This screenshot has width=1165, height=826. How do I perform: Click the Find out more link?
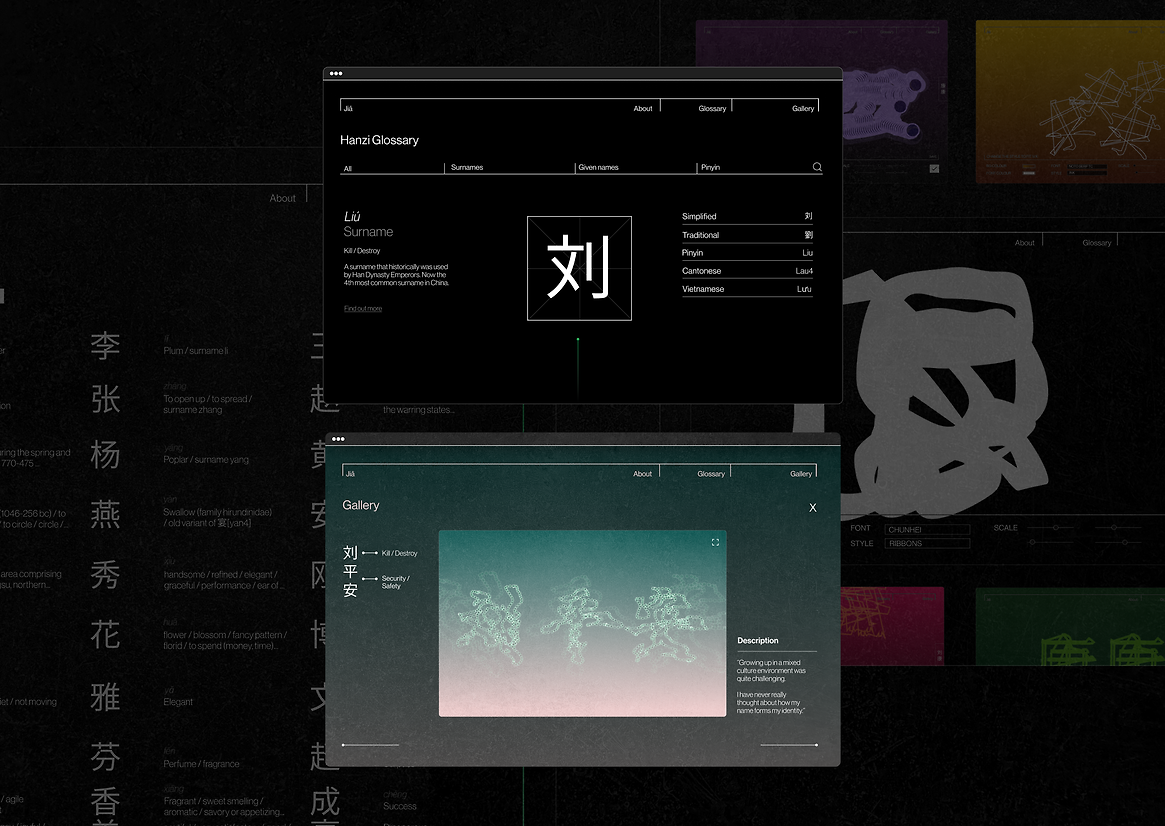[363, 309]
